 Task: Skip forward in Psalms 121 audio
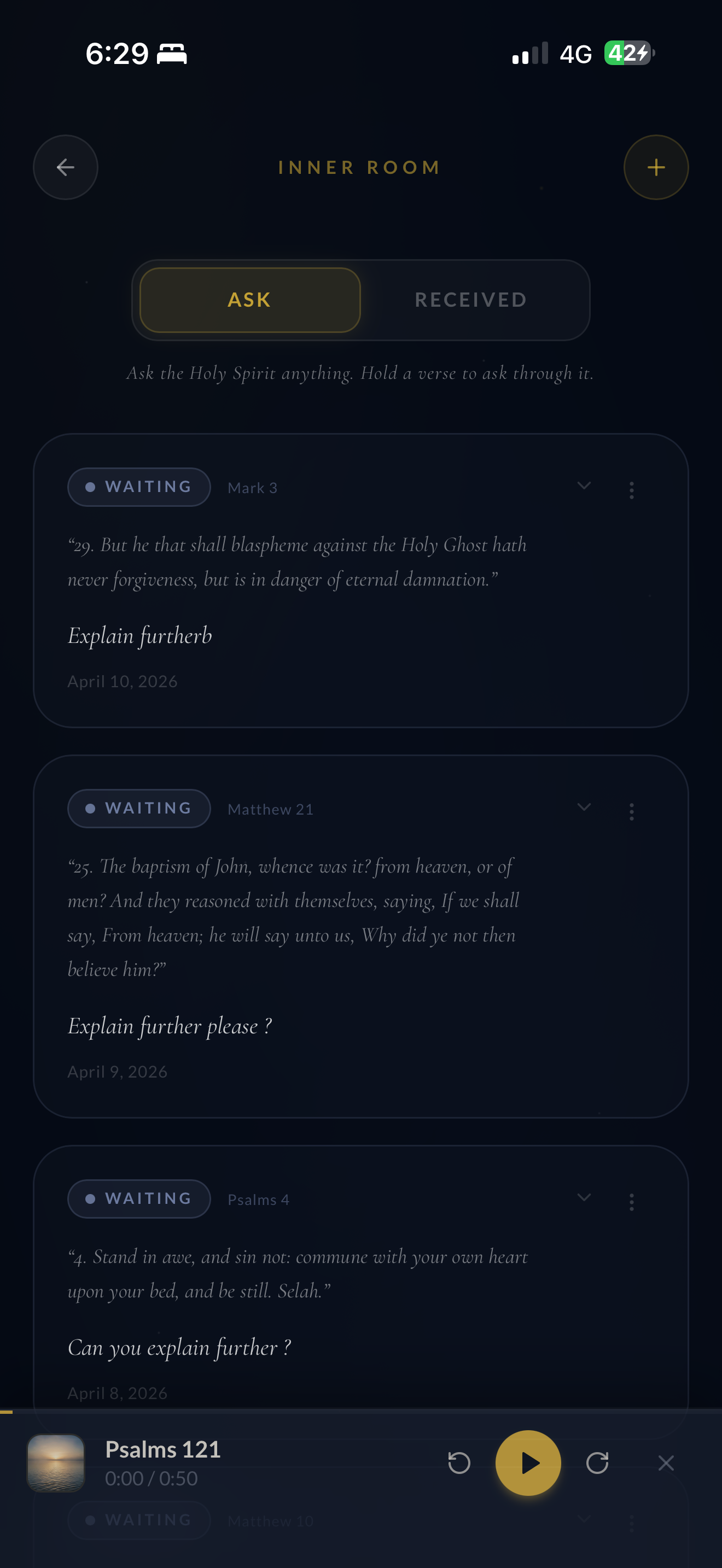[x=597, y=1462]
